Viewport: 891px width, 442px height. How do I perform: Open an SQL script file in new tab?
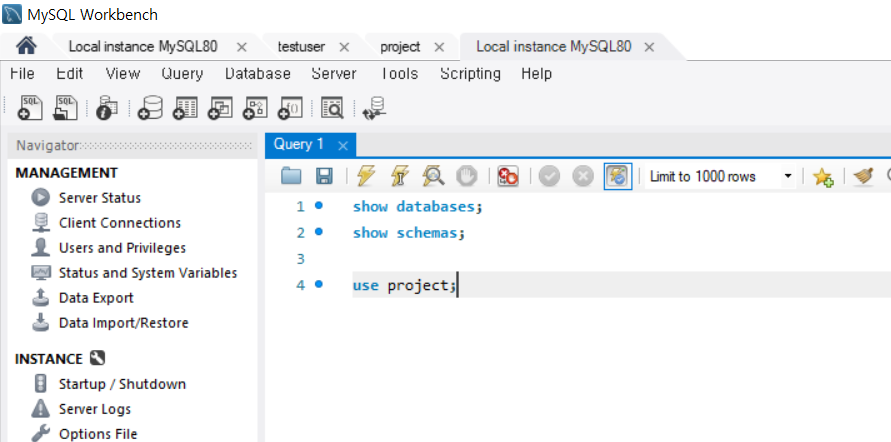tap(65, 107)
